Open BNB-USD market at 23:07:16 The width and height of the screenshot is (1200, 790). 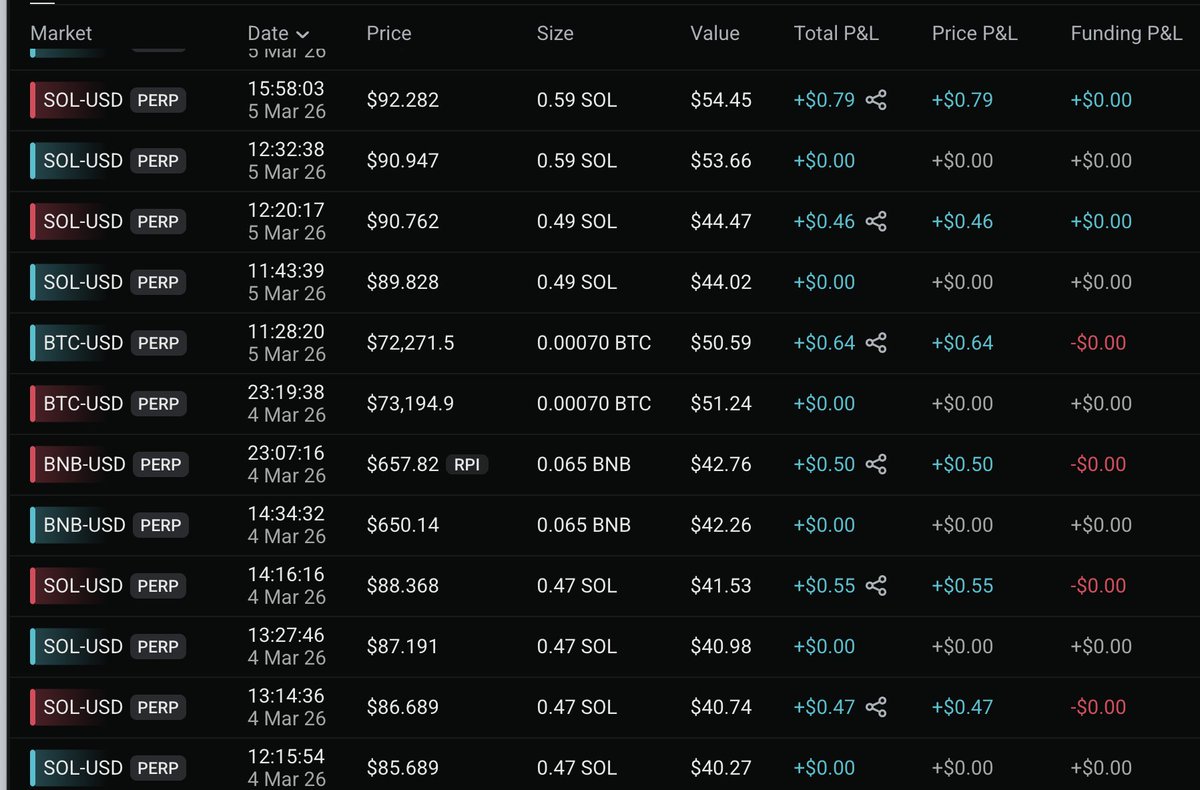(x=84, y=464)
